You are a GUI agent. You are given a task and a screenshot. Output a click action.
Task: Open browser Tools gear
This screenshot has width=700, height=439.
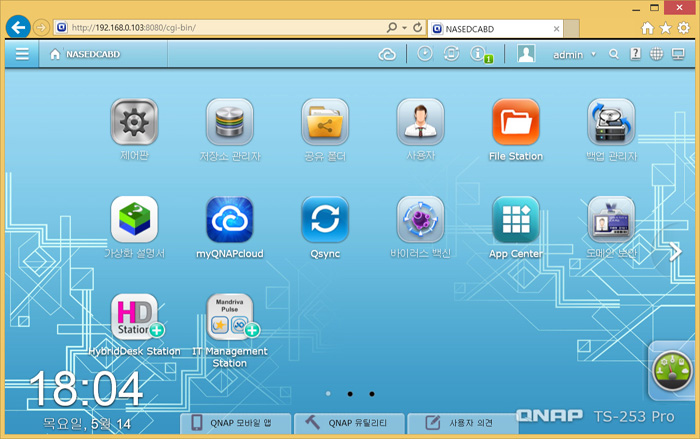pyautogui.click(x=683, y=28)
